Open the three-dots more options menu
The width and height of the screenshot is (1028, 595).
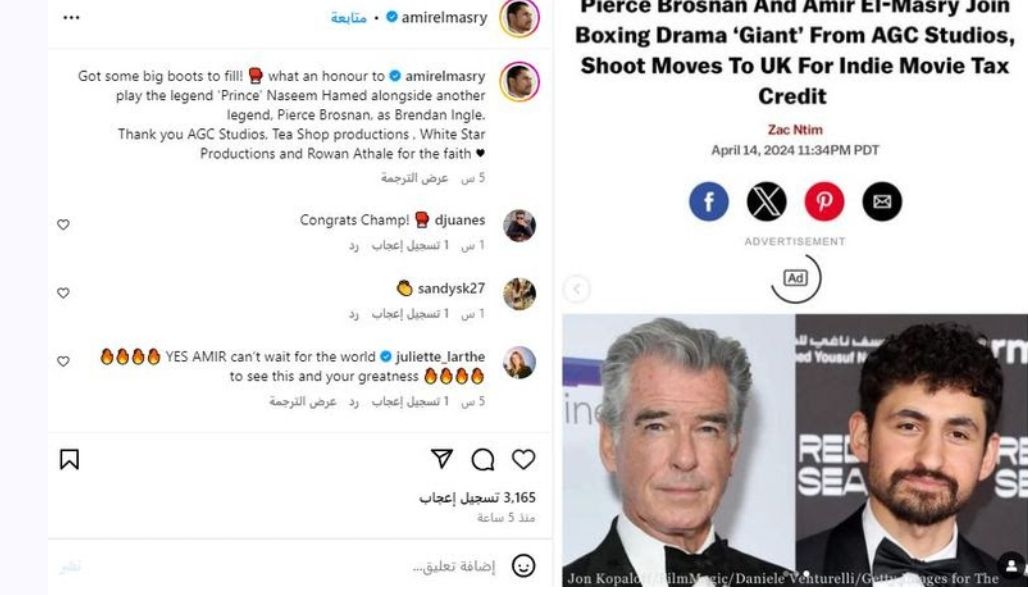[x=71, y=18]
